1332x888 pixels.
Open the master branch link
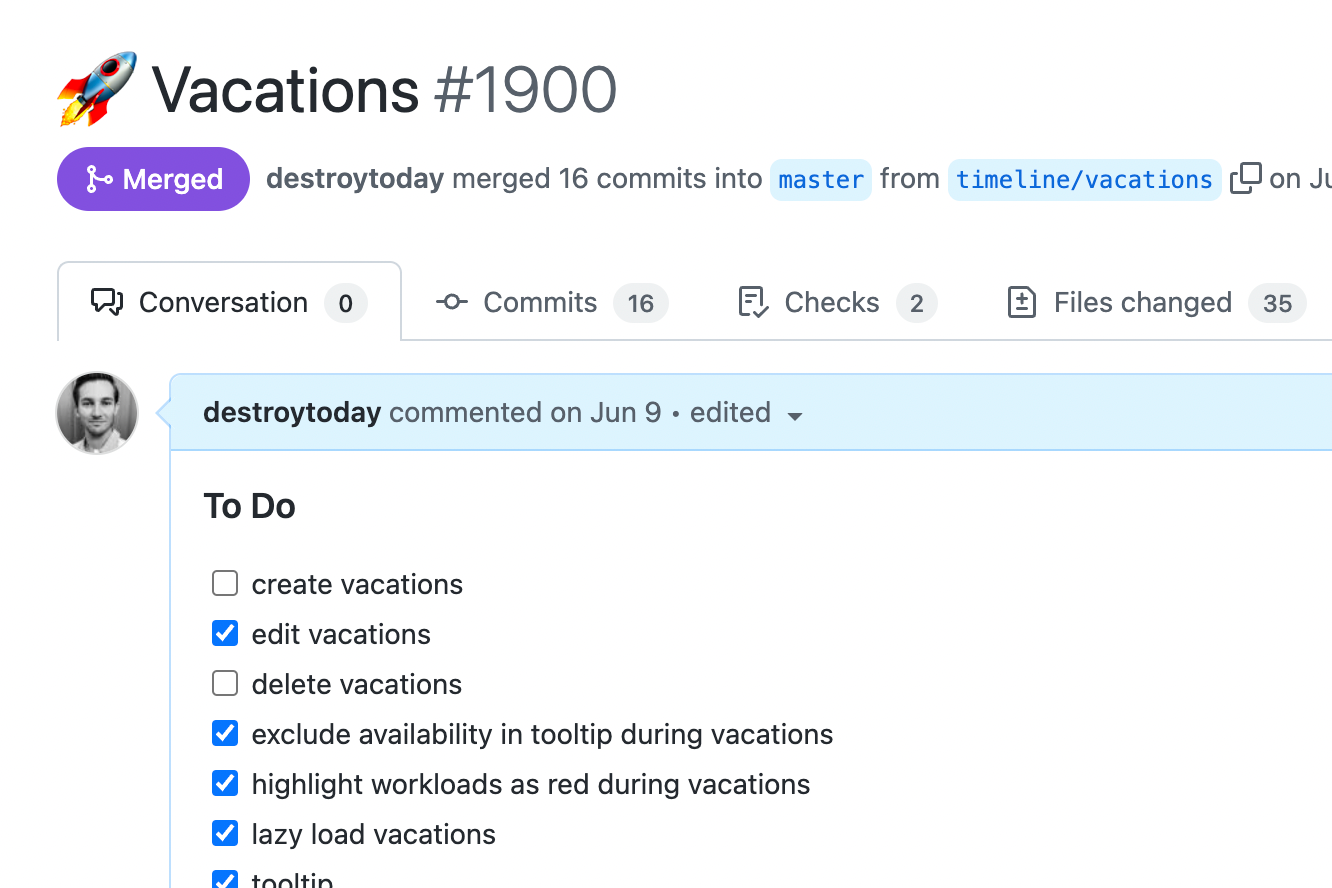821,180
